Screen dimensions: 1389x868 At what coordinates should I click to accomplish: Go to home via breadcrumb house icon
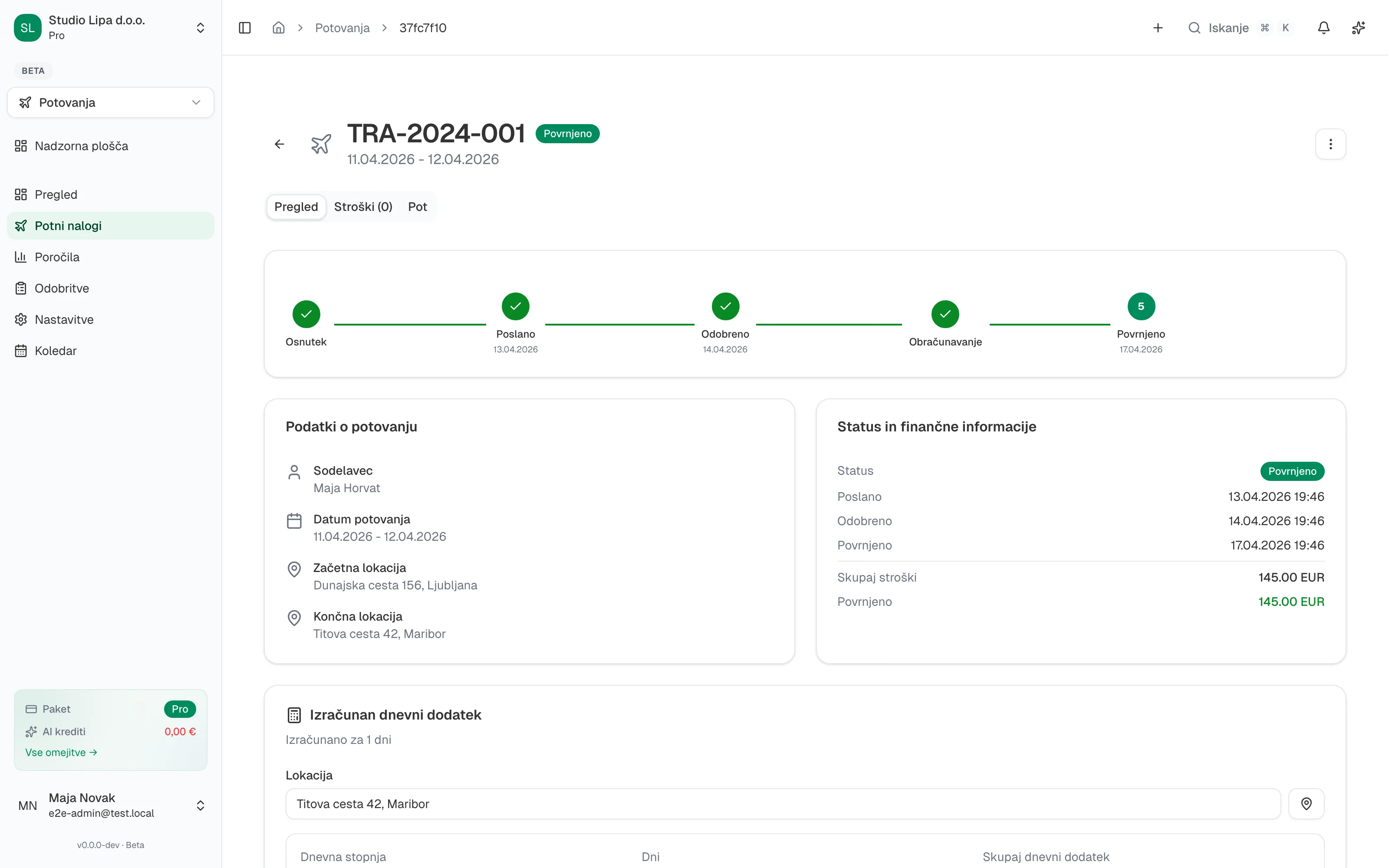(x=278, y=27)
